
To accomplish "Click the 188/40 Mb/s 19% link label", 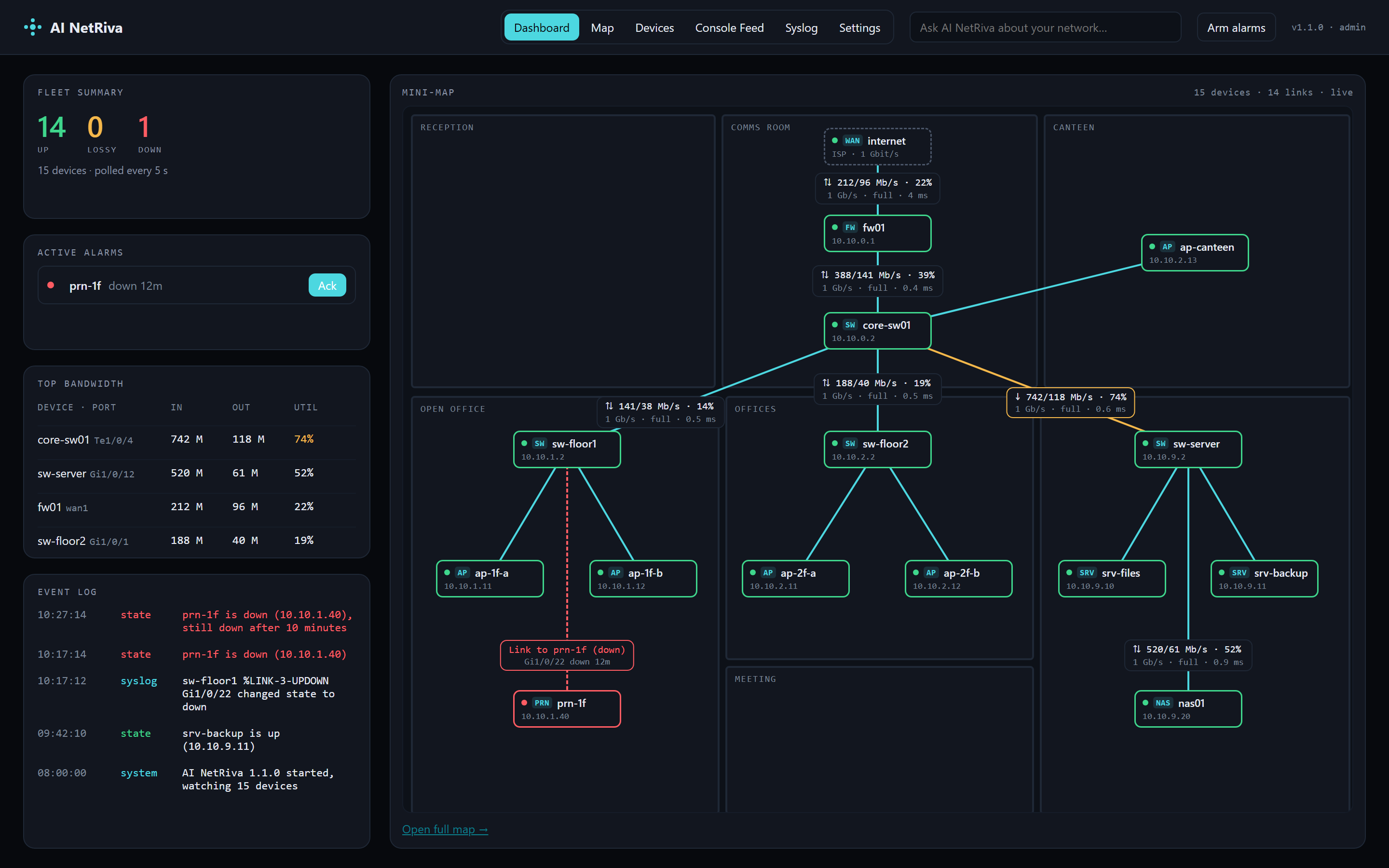I will pyautogui.click(x=877, y=389).
